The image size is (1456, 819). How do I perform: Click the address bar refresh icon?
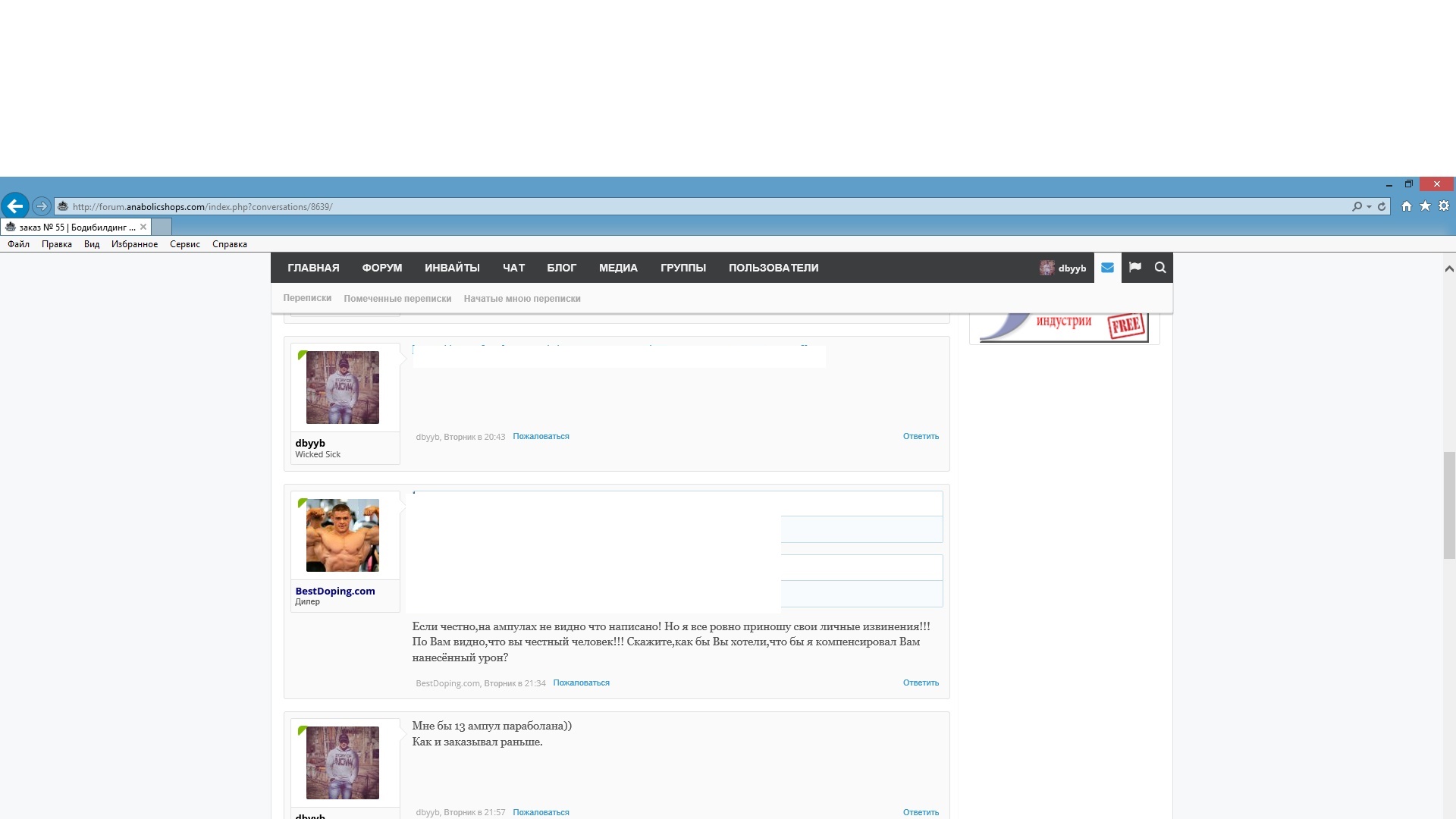(x=1382, y=206)
